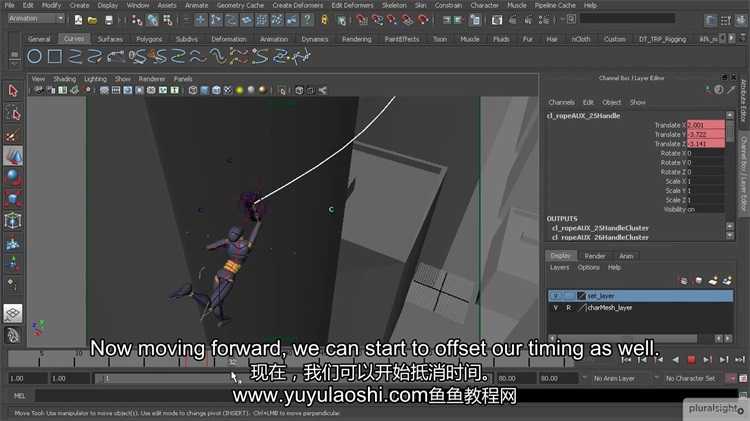Toggle visibility V of set_layer
This screenshot has width=750, height=421.
(556, 296)
